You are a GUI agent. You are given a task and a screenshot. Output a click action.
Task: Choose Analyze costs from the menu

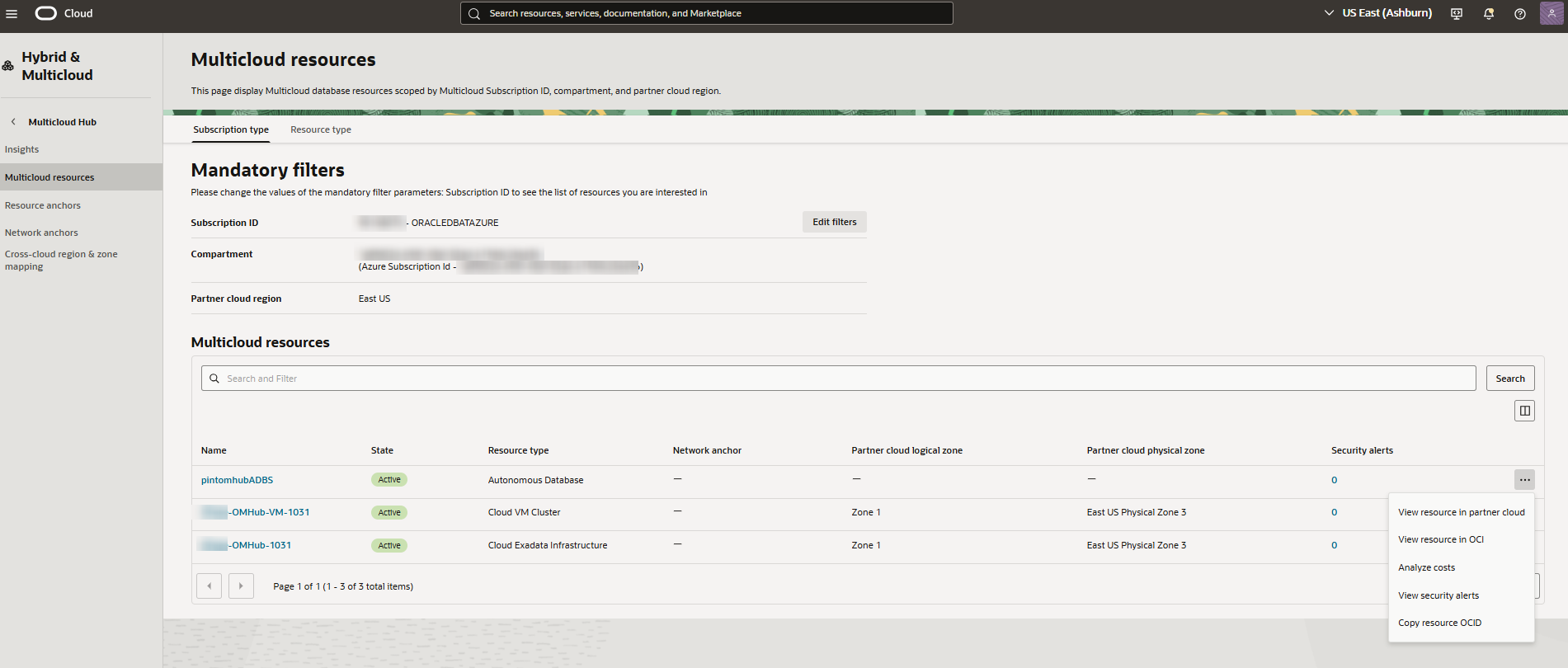coord(1427,567)
